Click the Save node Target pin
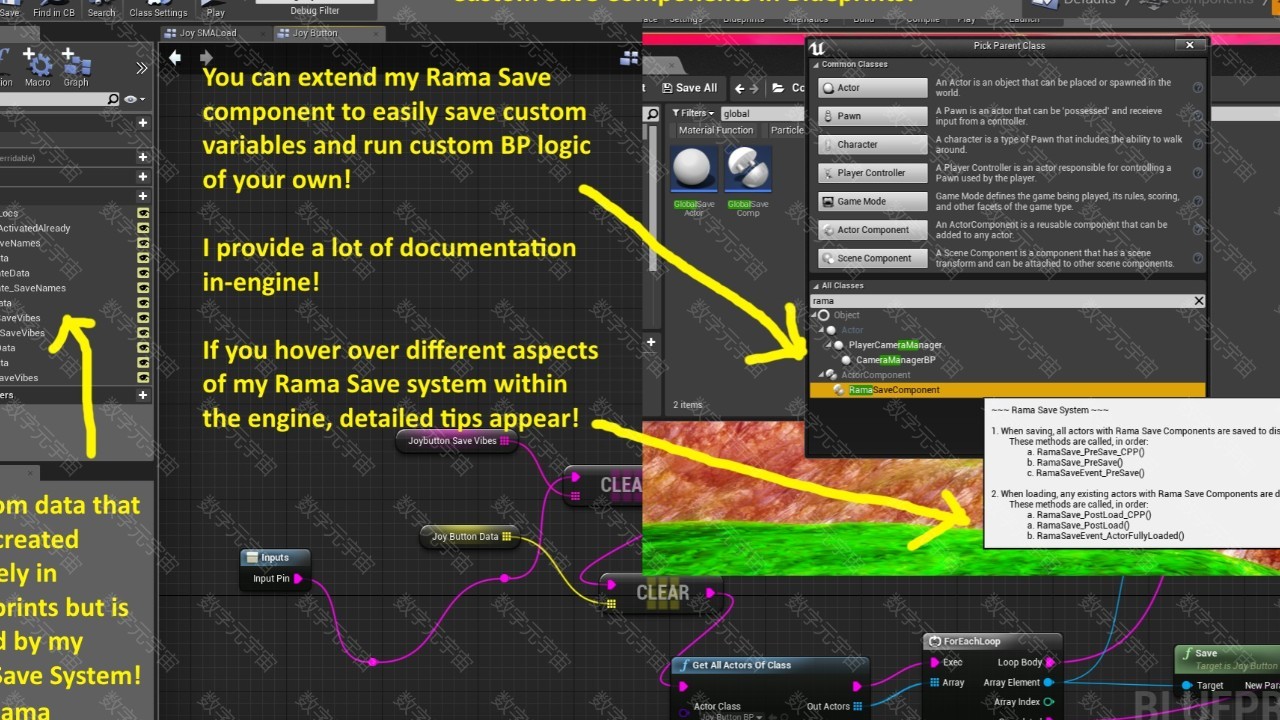Viewport: 1280px width, 720px height. tap(1187, 686)
